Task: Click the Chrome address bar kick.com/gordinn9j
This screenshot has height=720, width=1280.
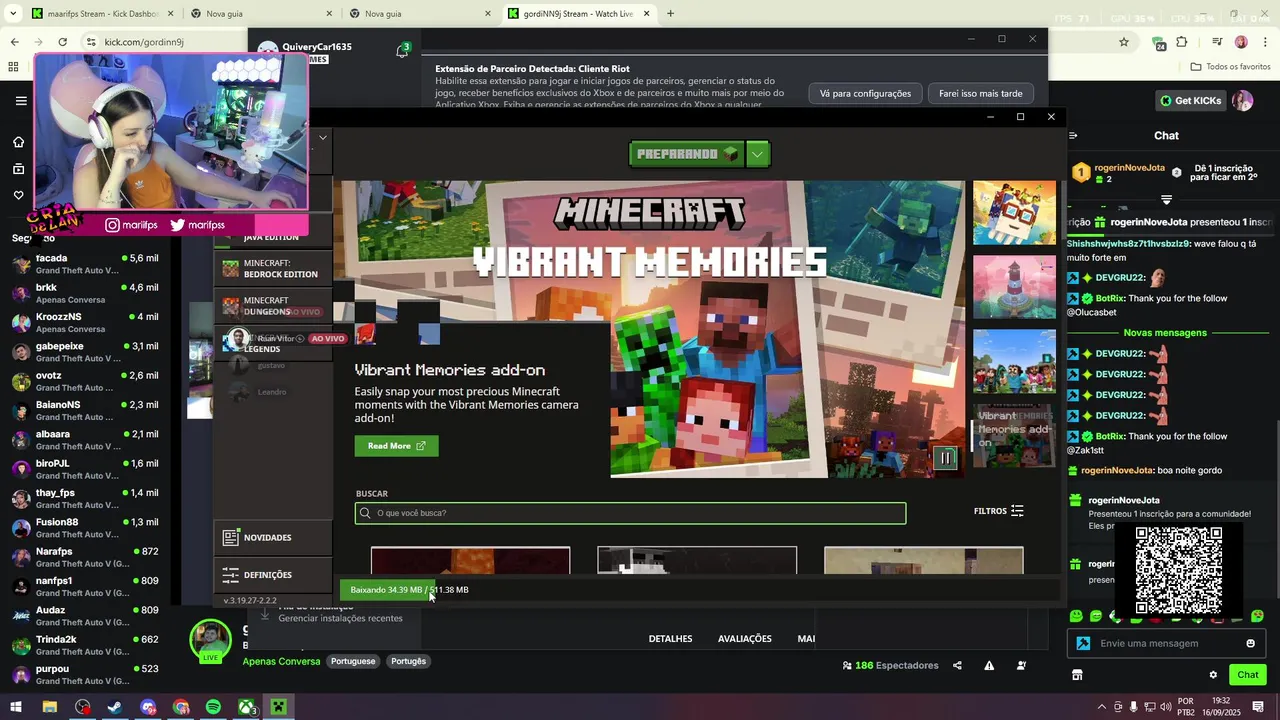Action: pos(600,42)
